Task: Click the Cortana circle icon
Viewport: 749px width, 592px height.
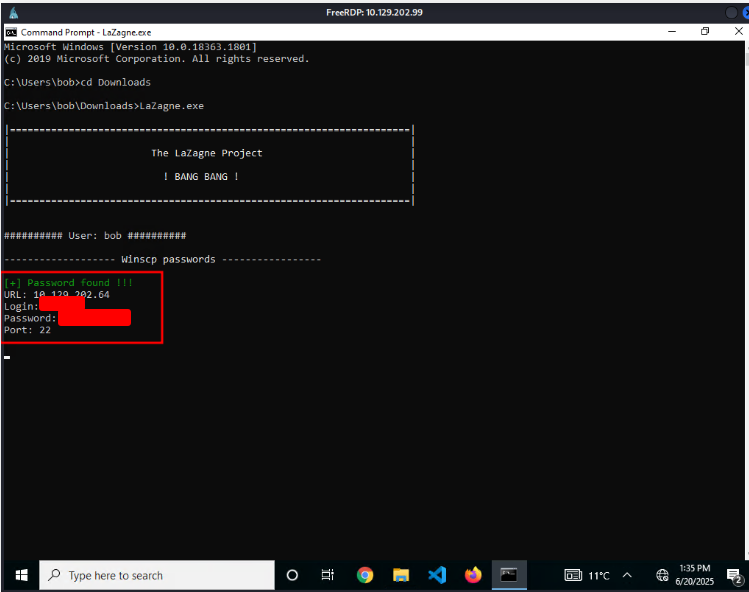Action: click(292, 575)
